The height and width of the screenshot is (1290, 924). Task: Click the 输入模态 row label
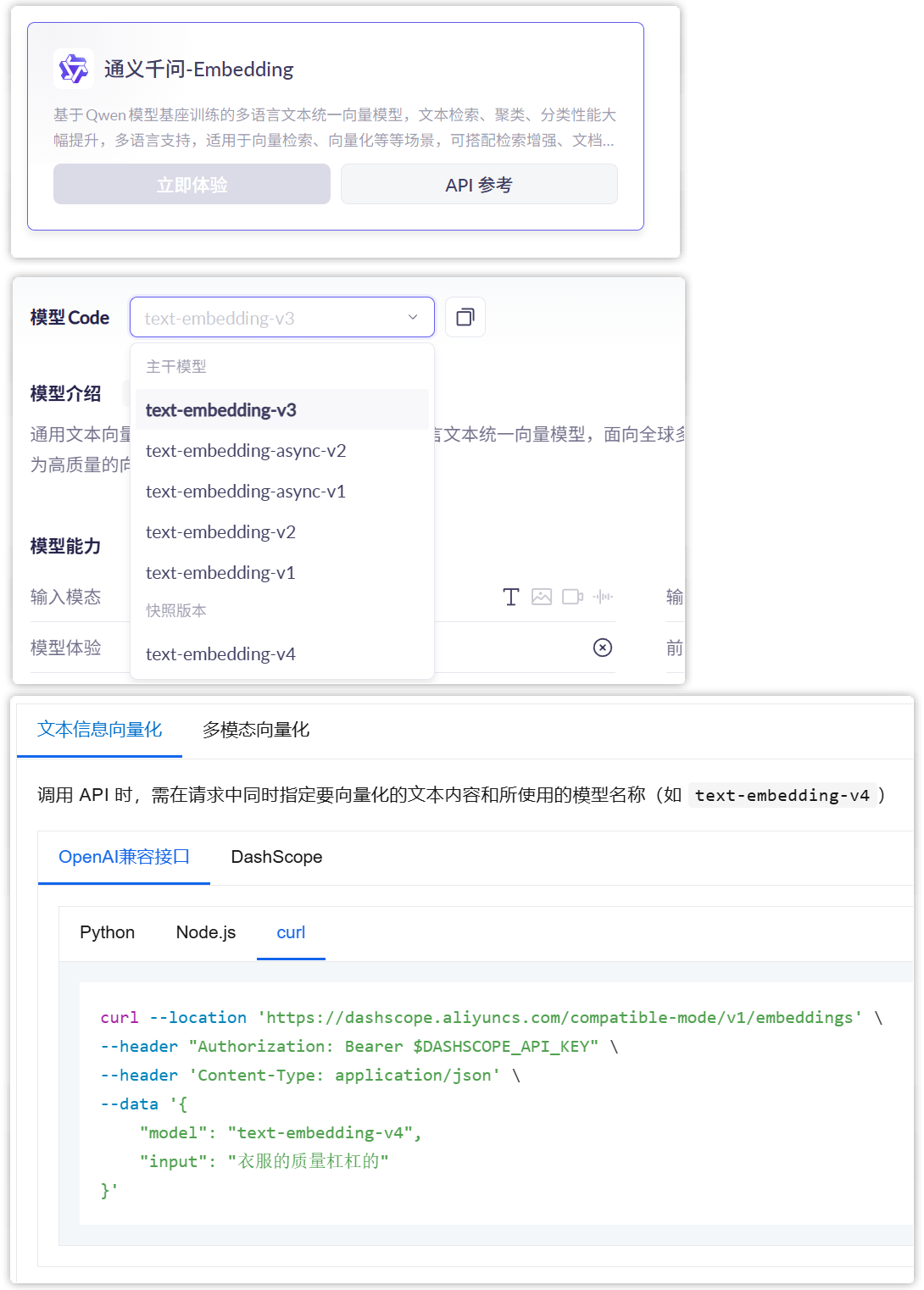click(x=66, y=597)
